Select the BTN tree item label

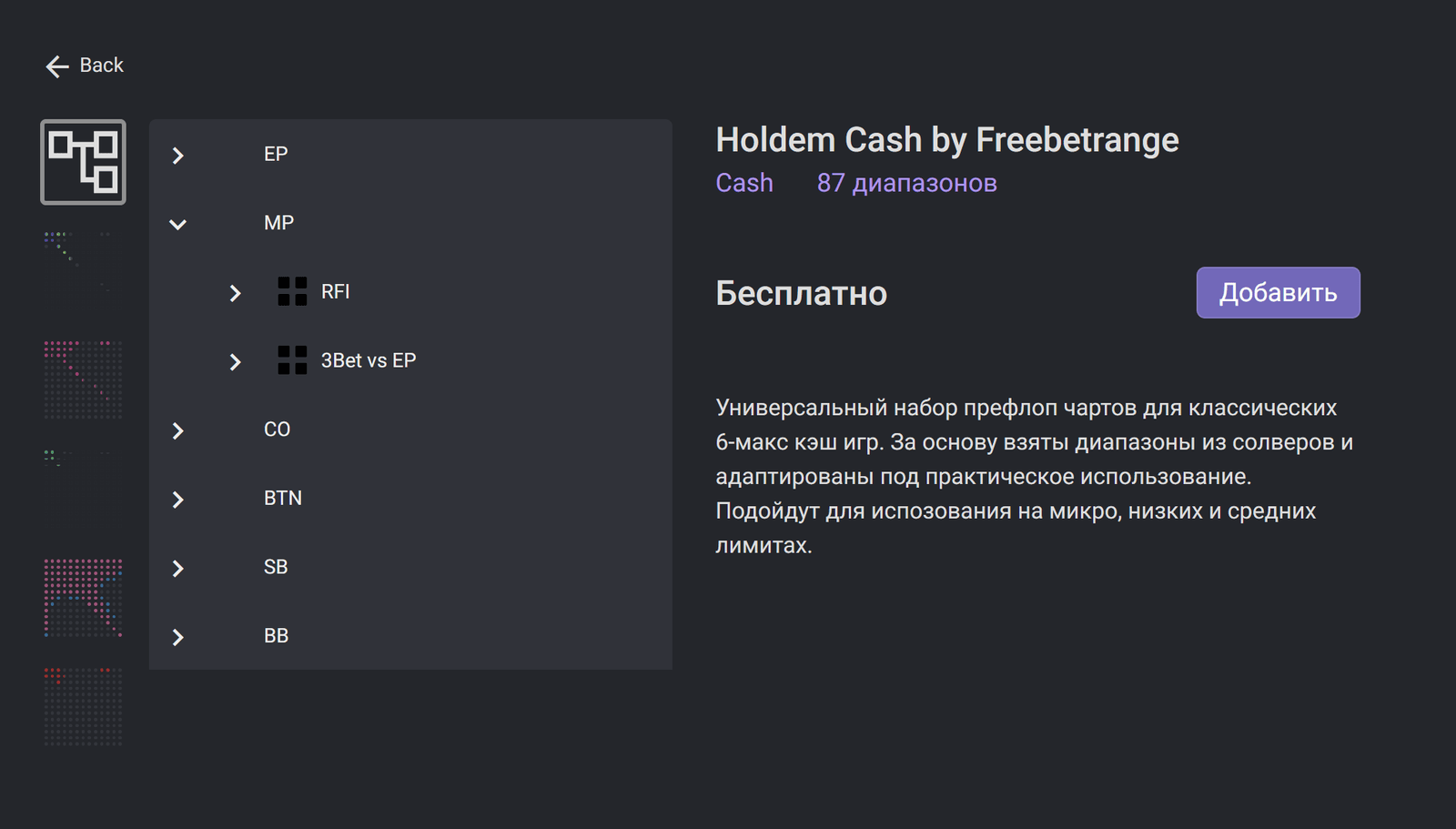283,499
